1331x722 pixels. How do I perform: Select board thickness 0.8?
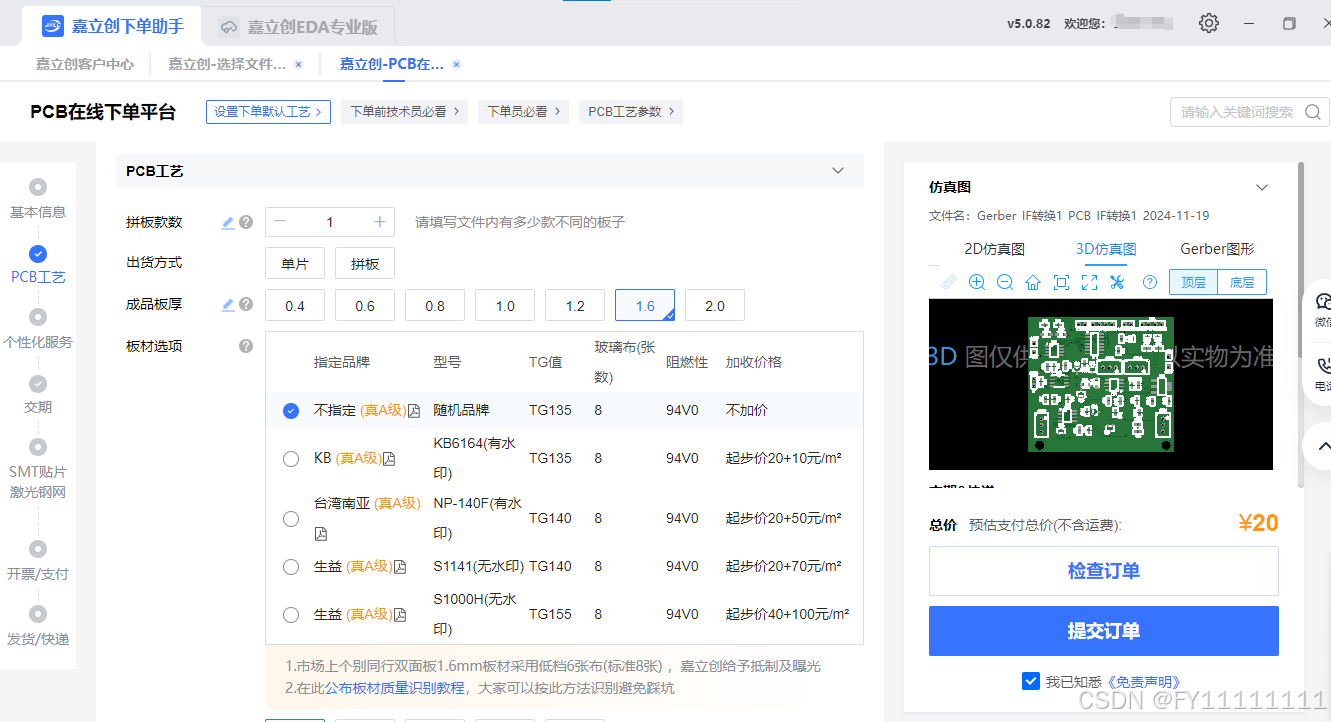435,305
